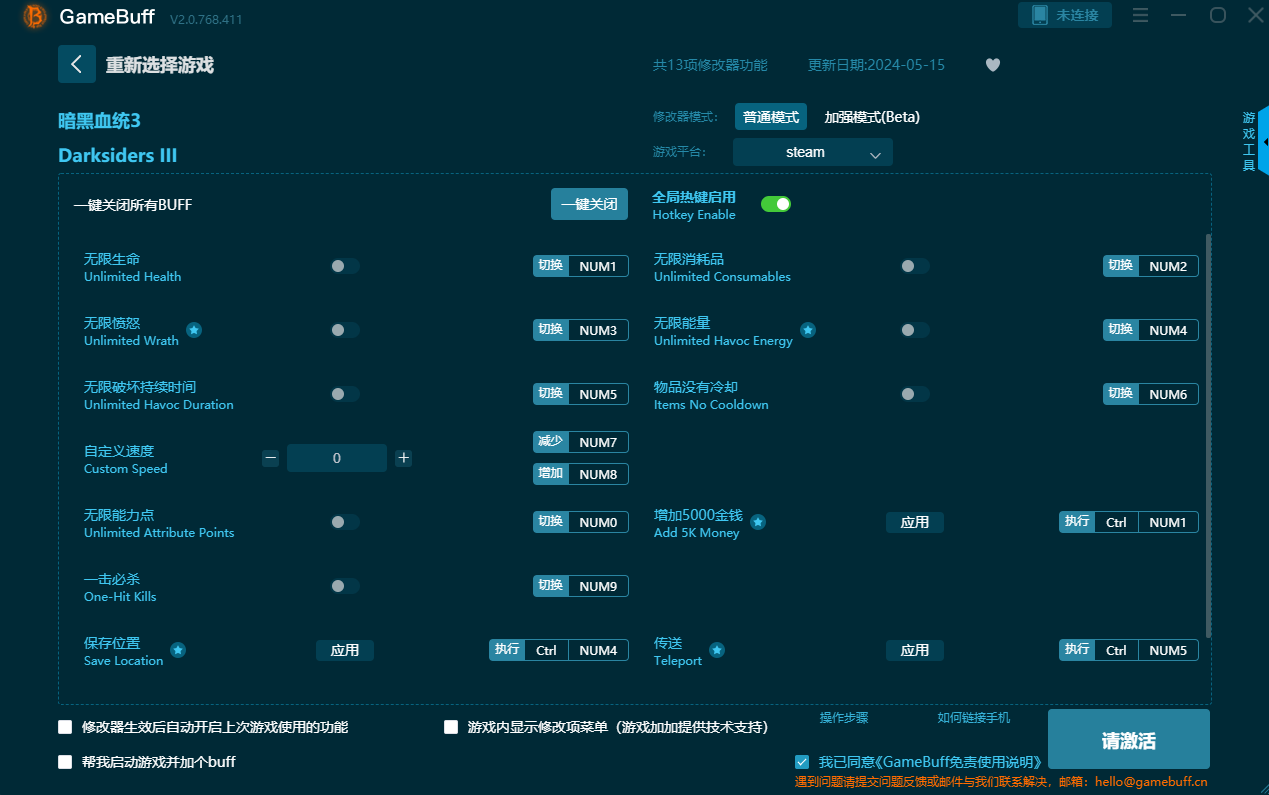Click star icon next to Unlimited Wrath
The height and width of the screenshot is (795, 1269).
pos(194,330)
